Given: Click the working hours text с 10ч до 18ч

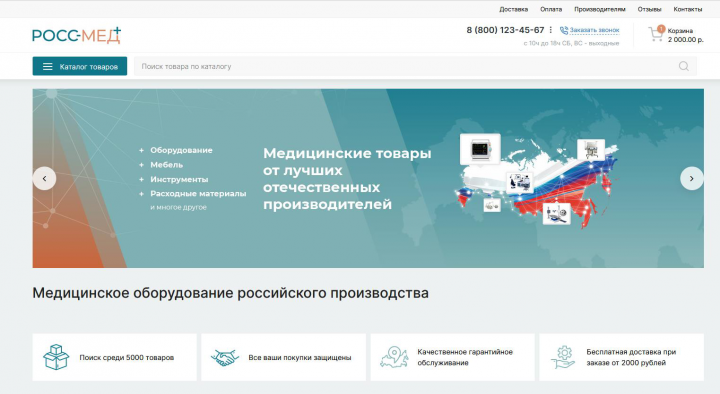Looking at the screenshot, I should [571, 43].
